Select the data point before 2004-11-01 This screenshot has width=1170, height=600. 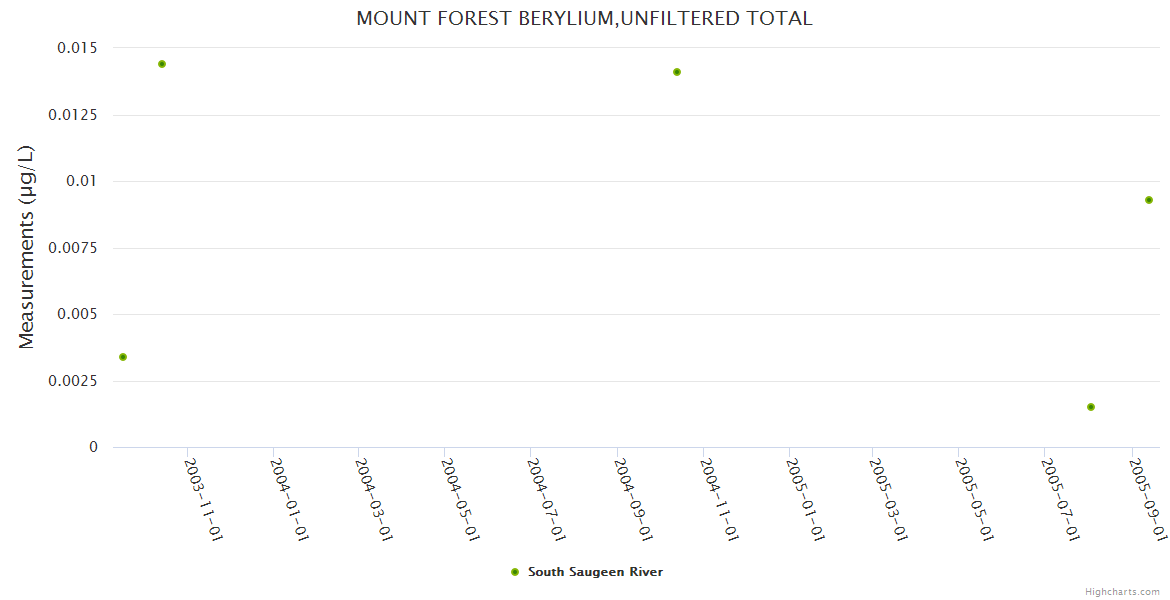677,72
